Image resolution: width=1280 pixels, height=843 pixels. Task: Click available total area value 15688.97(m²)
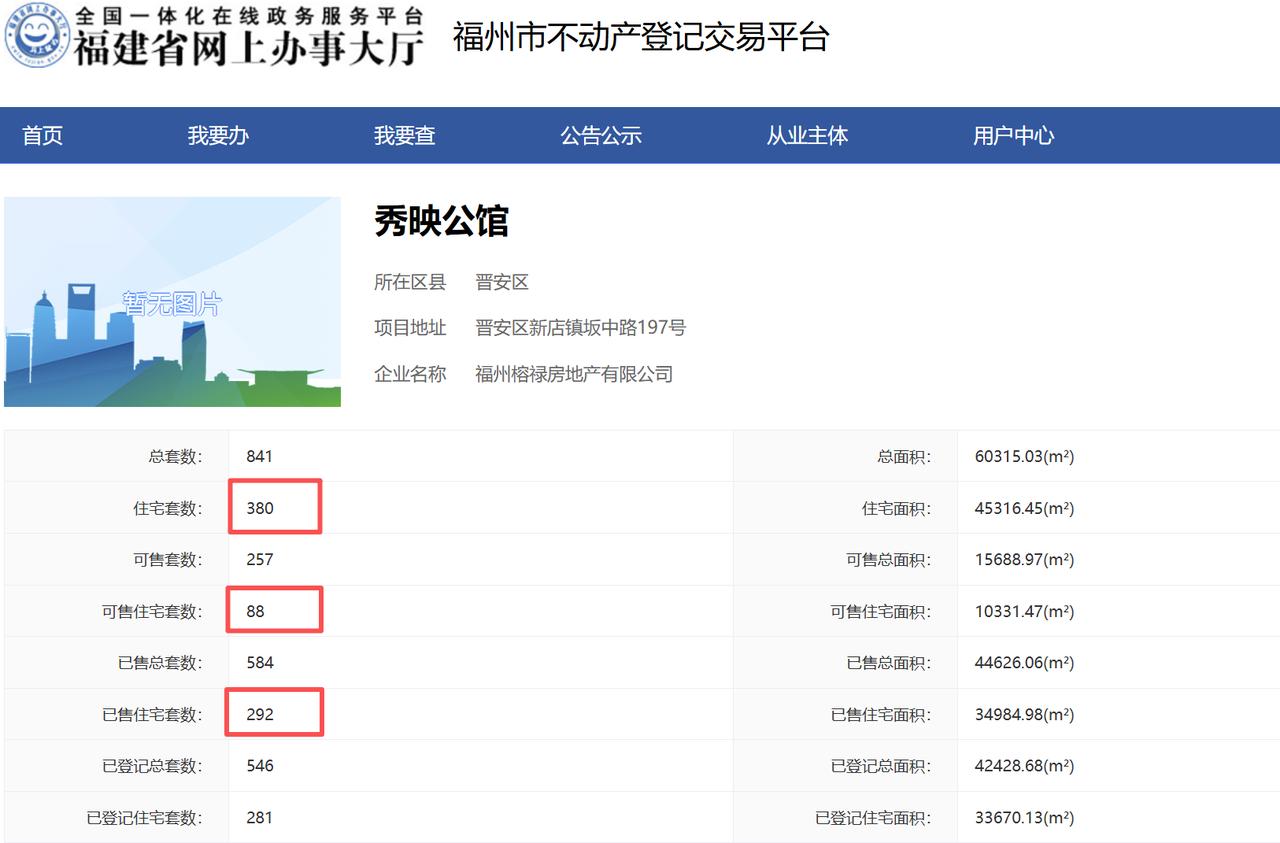(1024, 559)
